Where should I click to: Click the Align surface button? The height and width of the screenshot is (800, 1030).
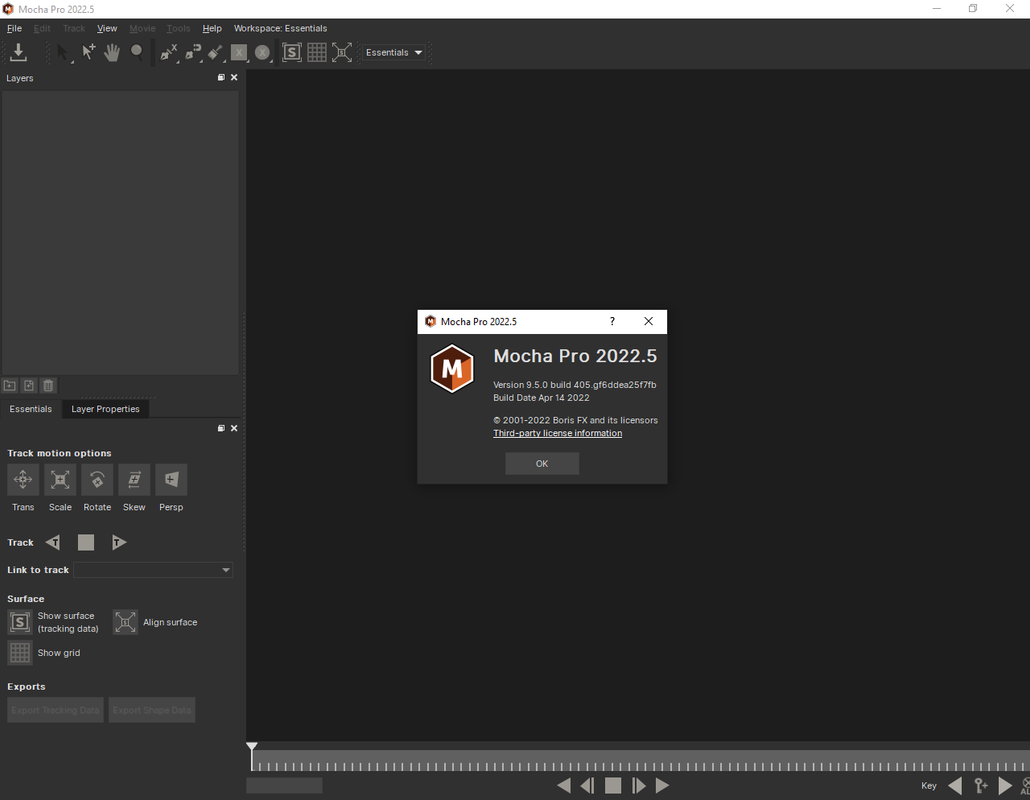(125, 622)
